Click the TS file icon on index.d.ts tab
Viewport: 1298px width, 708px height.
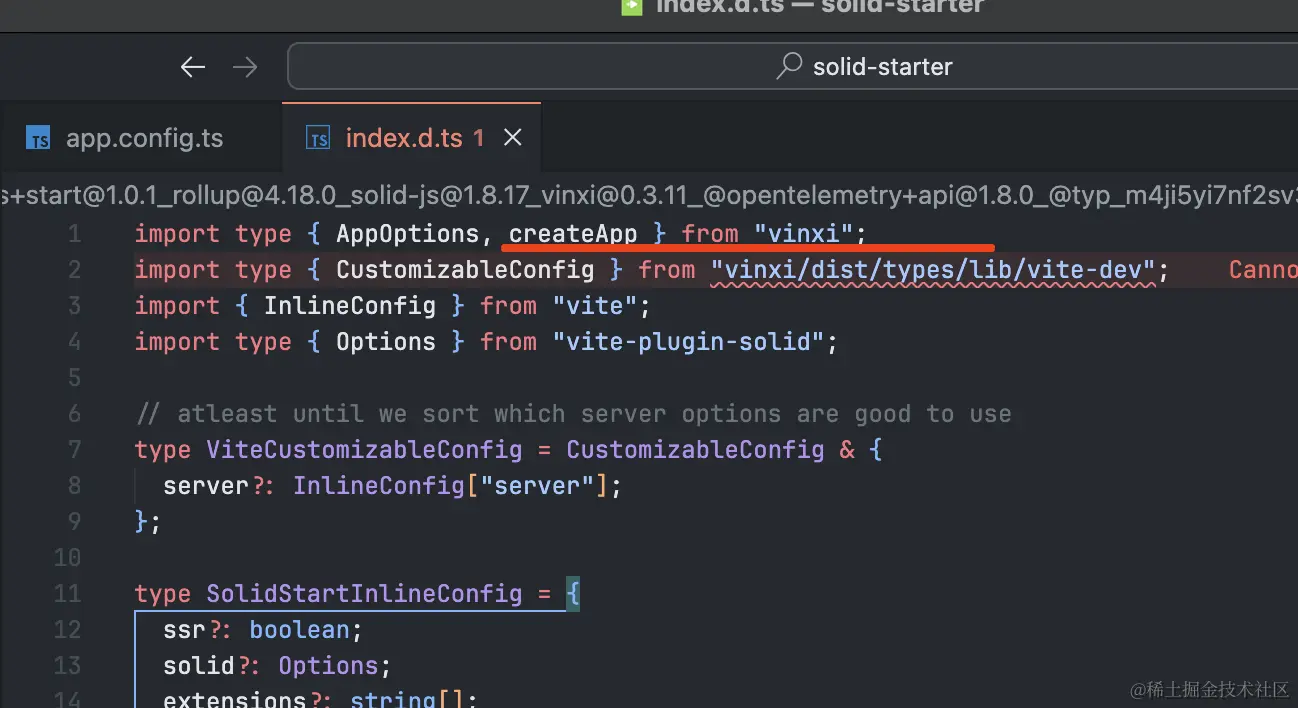(318, 139)
